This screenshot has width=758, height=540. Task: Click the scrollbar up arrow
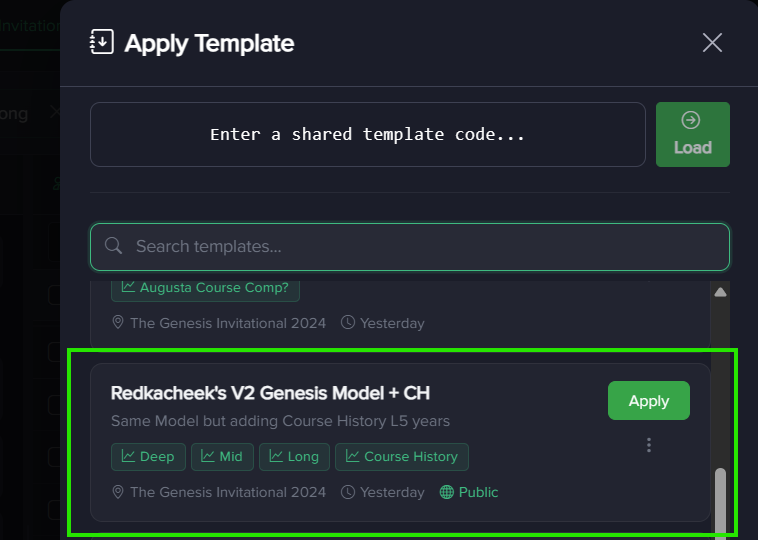point(720,292)
